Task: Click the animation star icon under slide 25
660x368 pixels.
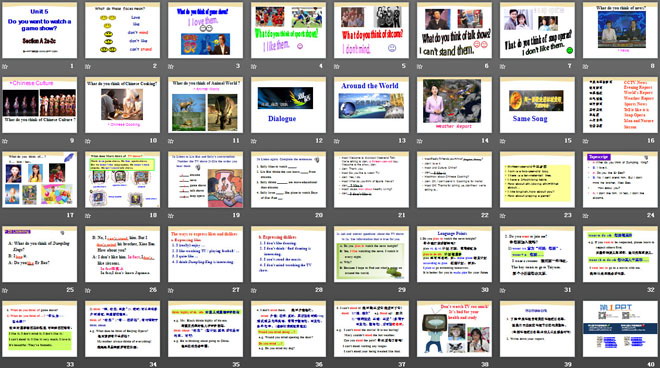Action: (5, 290)
